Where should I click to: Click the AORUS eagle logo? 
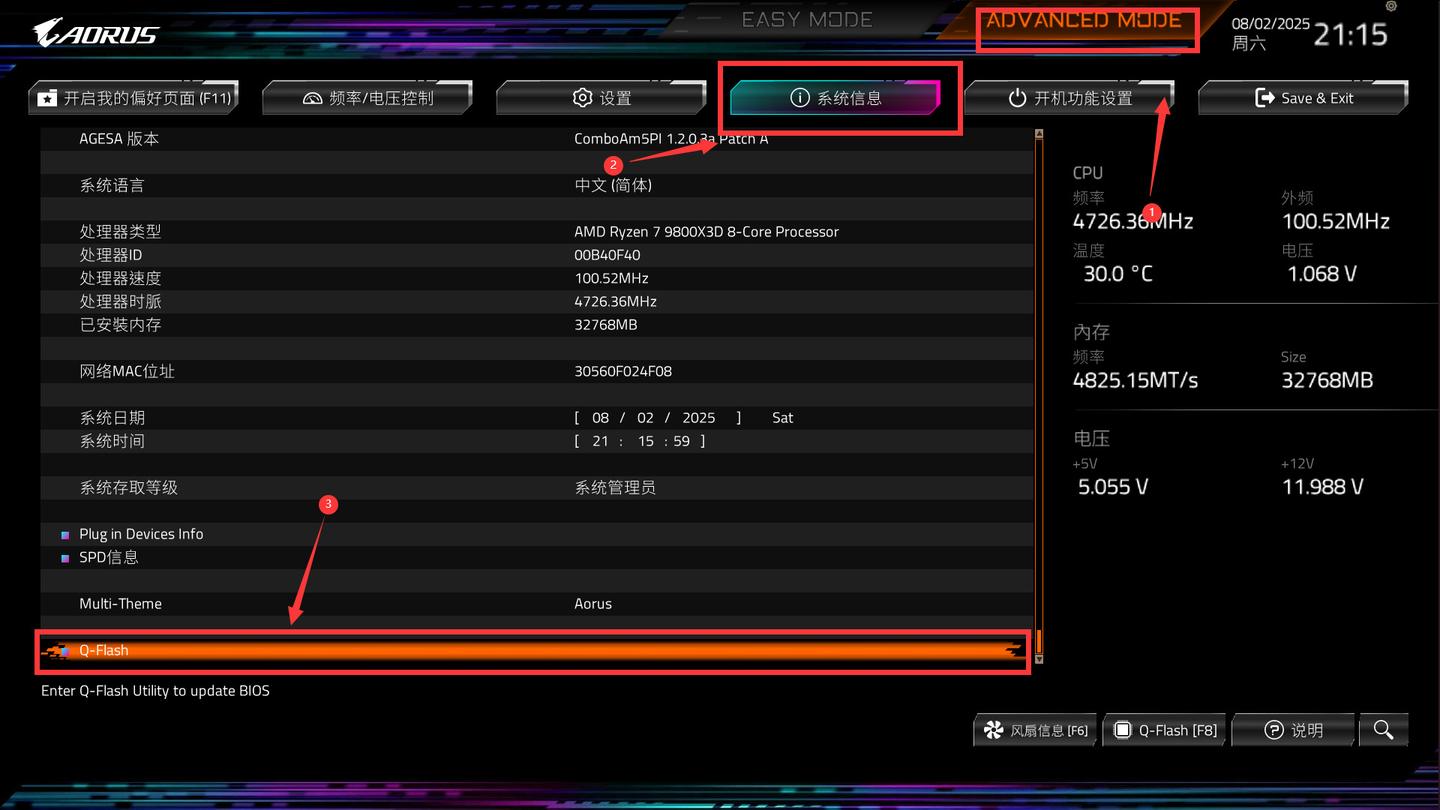click(96, 34)
